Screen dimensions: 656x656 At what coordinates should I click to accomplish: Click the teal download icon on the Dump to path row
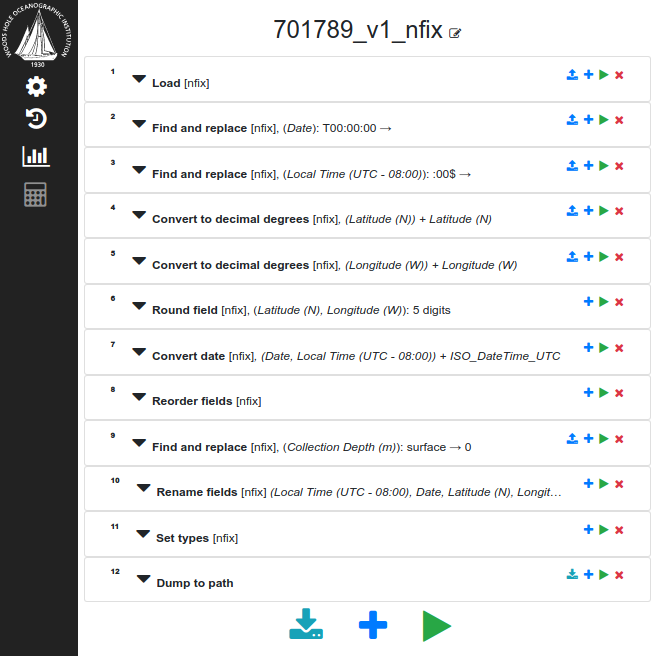[x=572, y=574]
